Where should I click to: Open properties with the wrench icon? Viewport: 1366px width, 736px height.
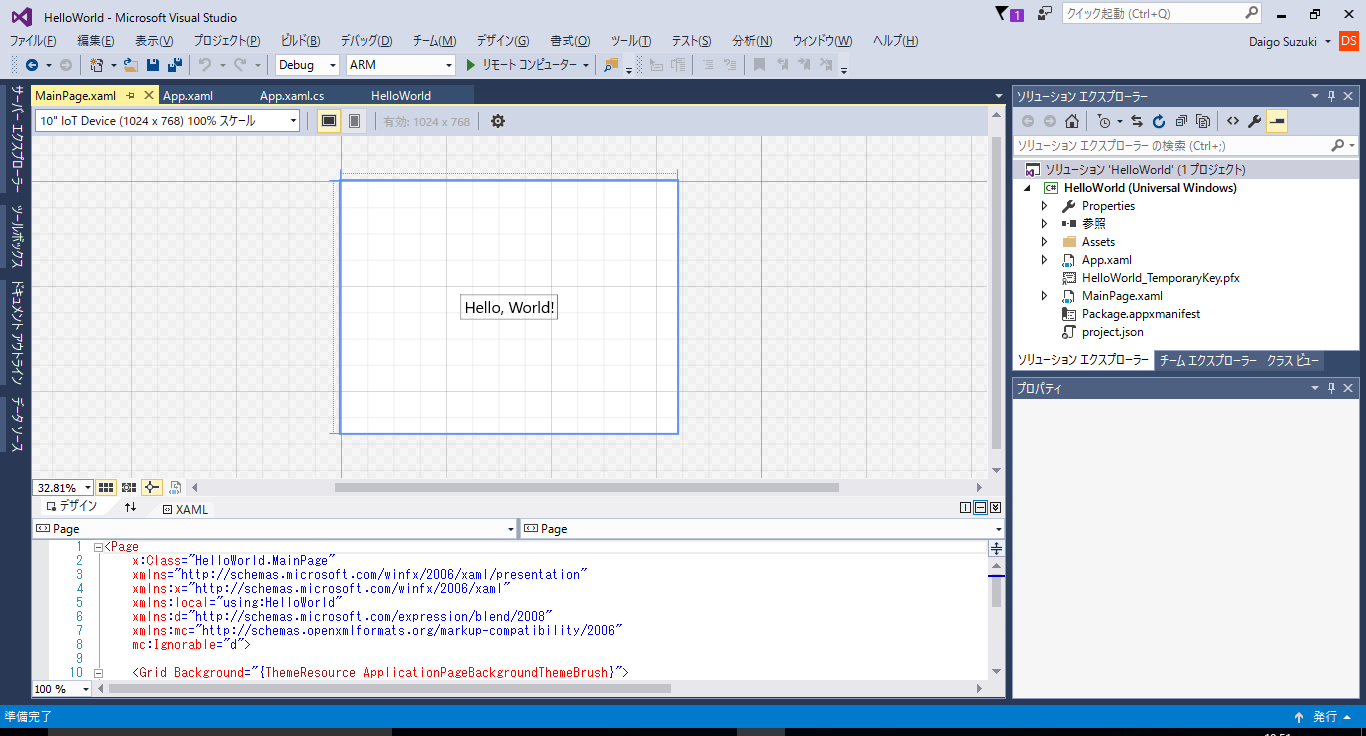click(x=1254, y=120)
